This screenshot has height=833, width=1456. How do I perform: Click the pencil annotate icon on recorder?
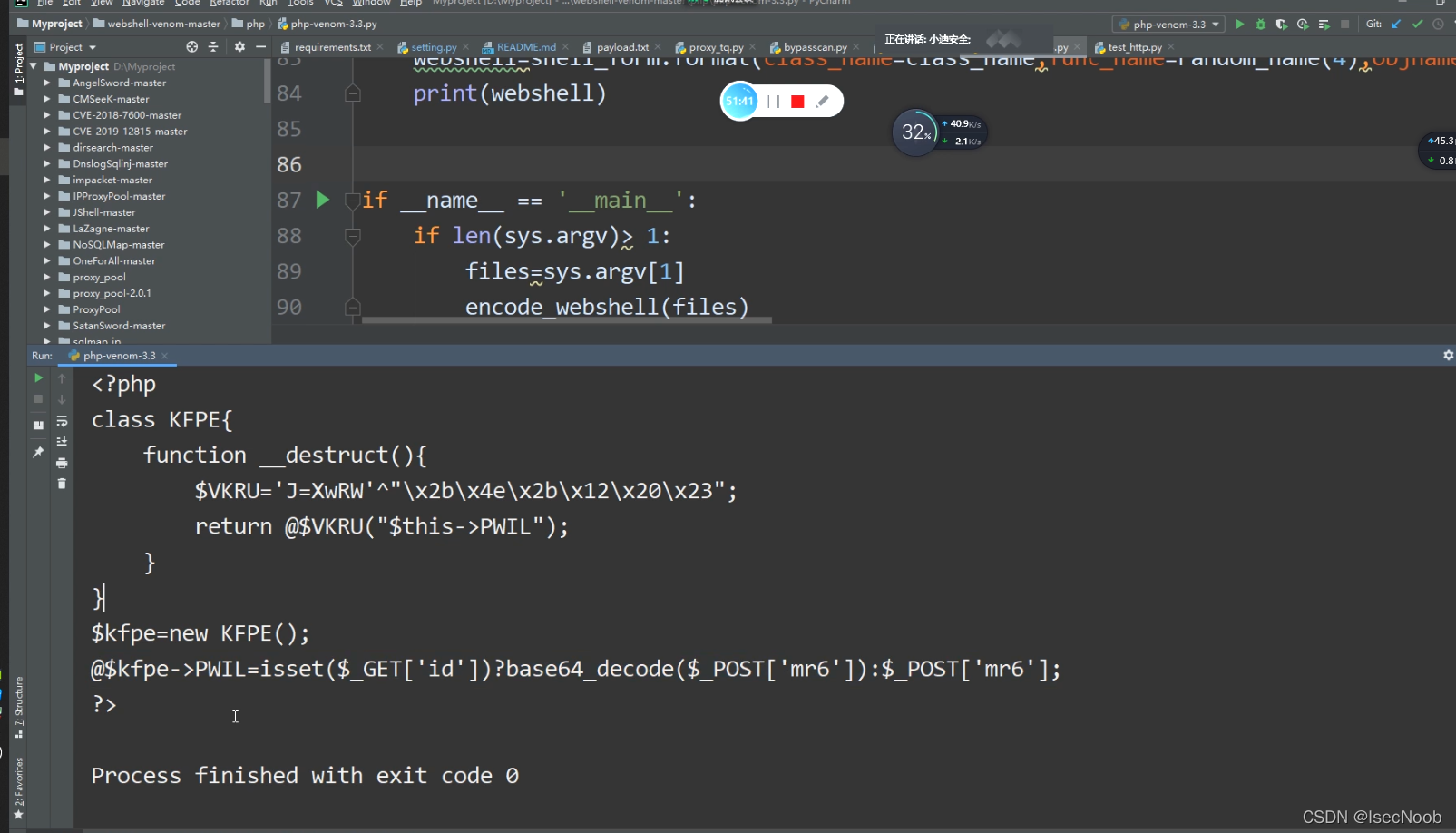point(823,102)
